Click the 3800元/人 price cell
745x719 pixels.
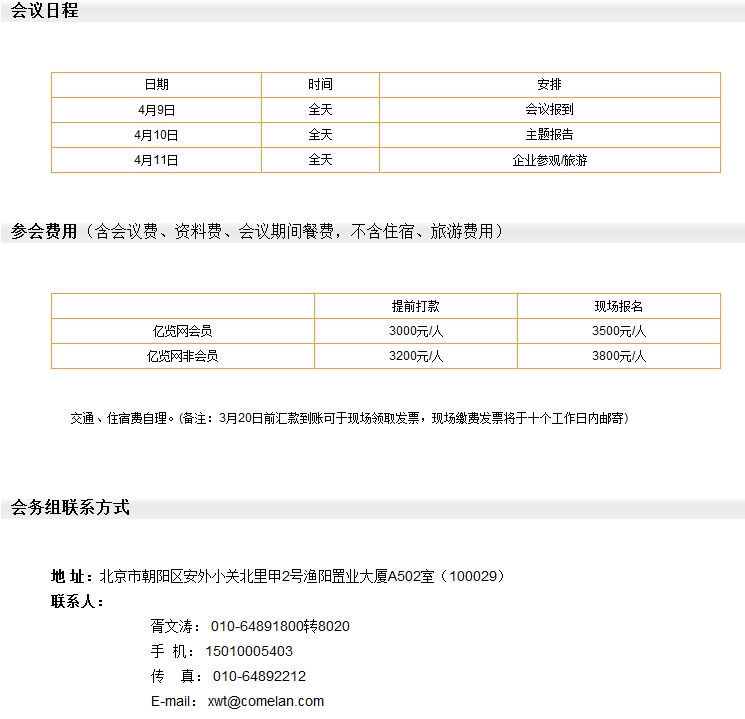click(x=618, y=355)
